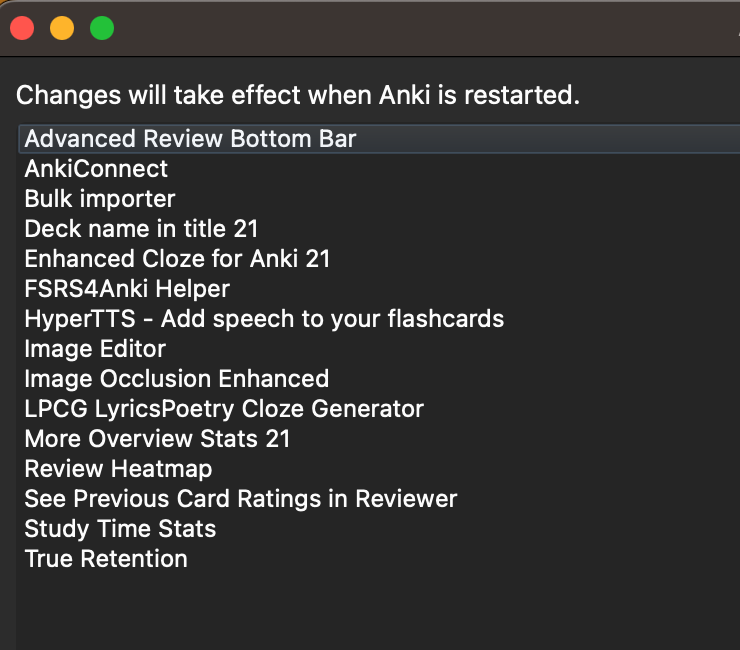Select the Review Heatmap add-on

click(118, 469)
